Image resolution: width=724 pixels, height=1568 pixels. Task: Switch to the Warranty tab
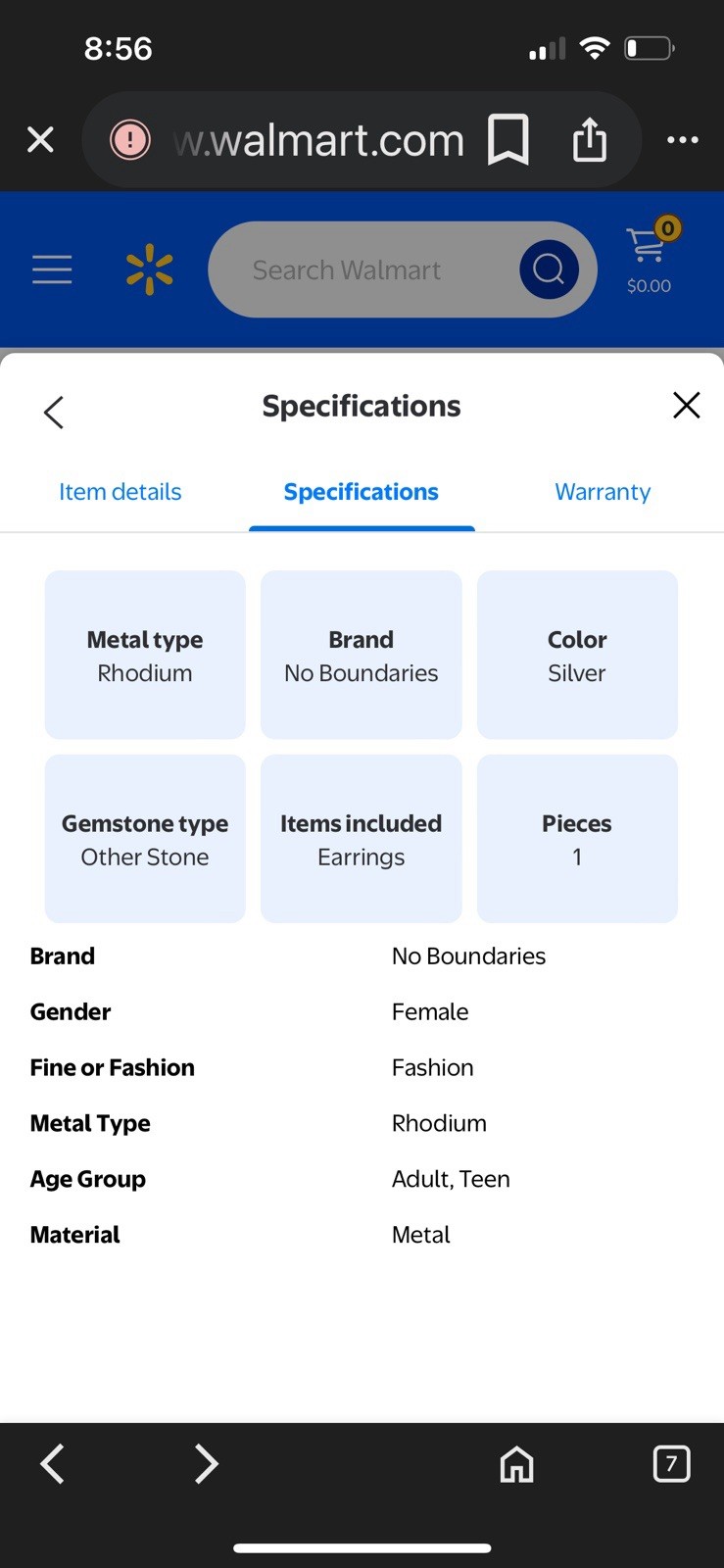(x=603, y=492)
